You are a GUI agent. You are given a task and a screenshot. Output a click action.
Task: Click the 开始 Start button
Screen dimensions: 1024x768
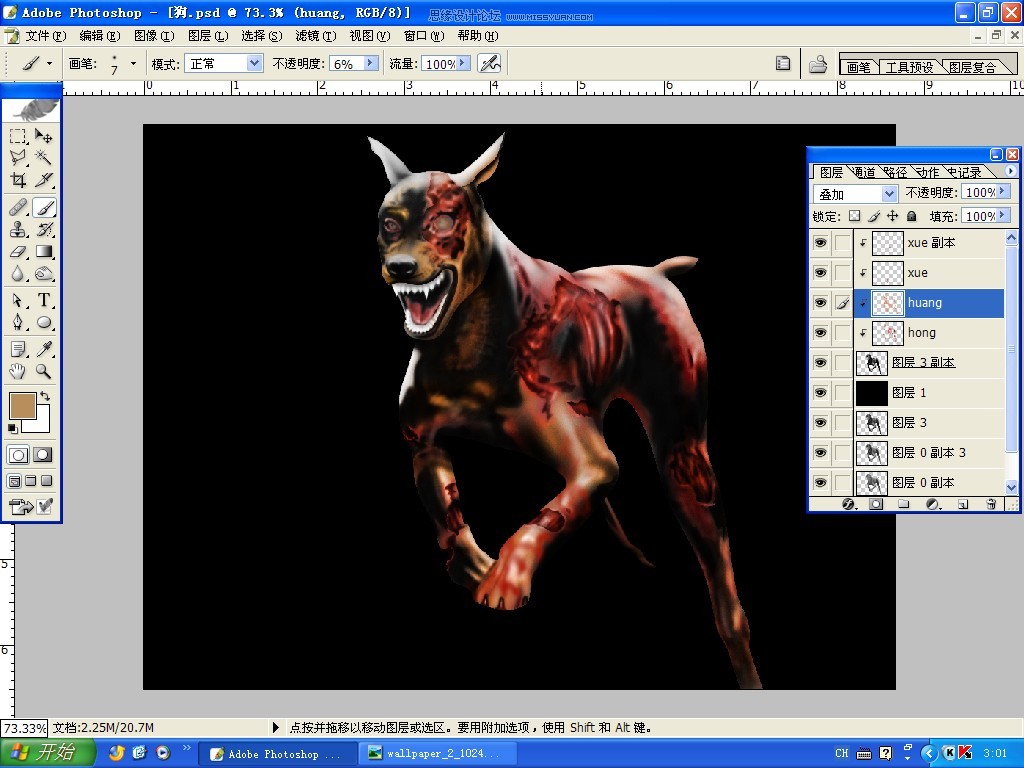(x=48, y=753)
